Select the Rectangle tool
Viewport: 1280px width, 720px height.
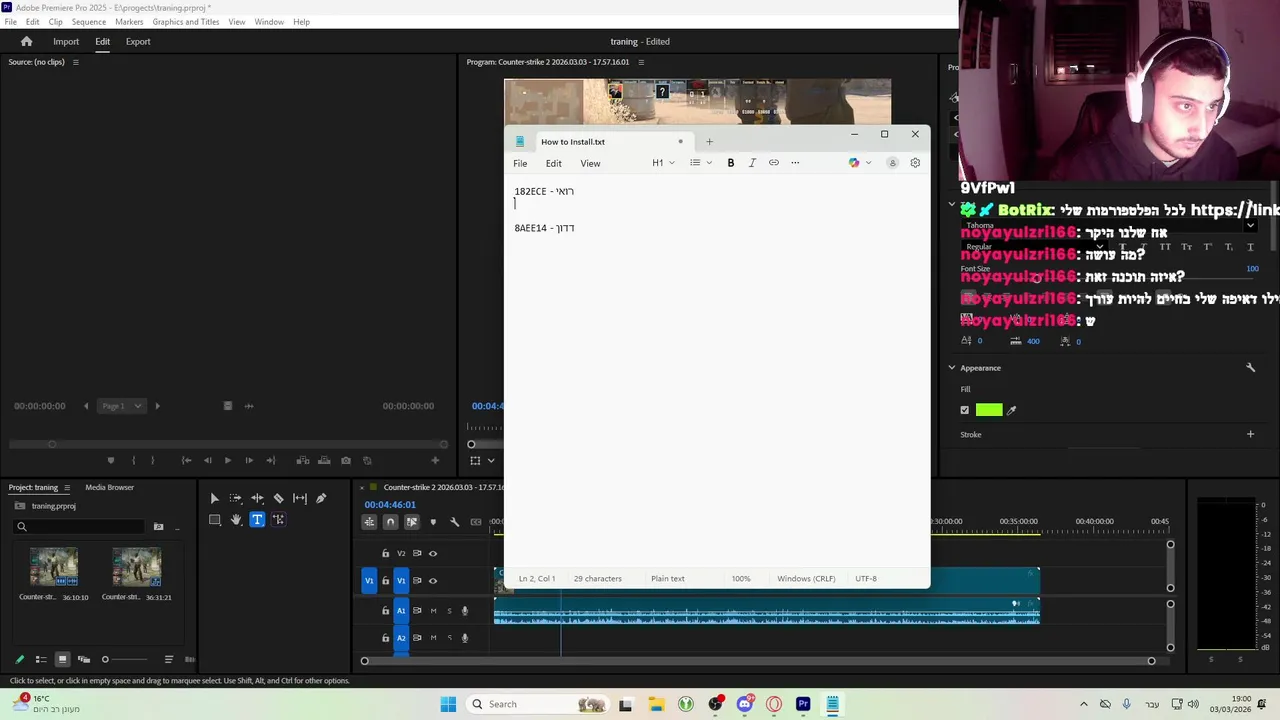coord(214,520)
